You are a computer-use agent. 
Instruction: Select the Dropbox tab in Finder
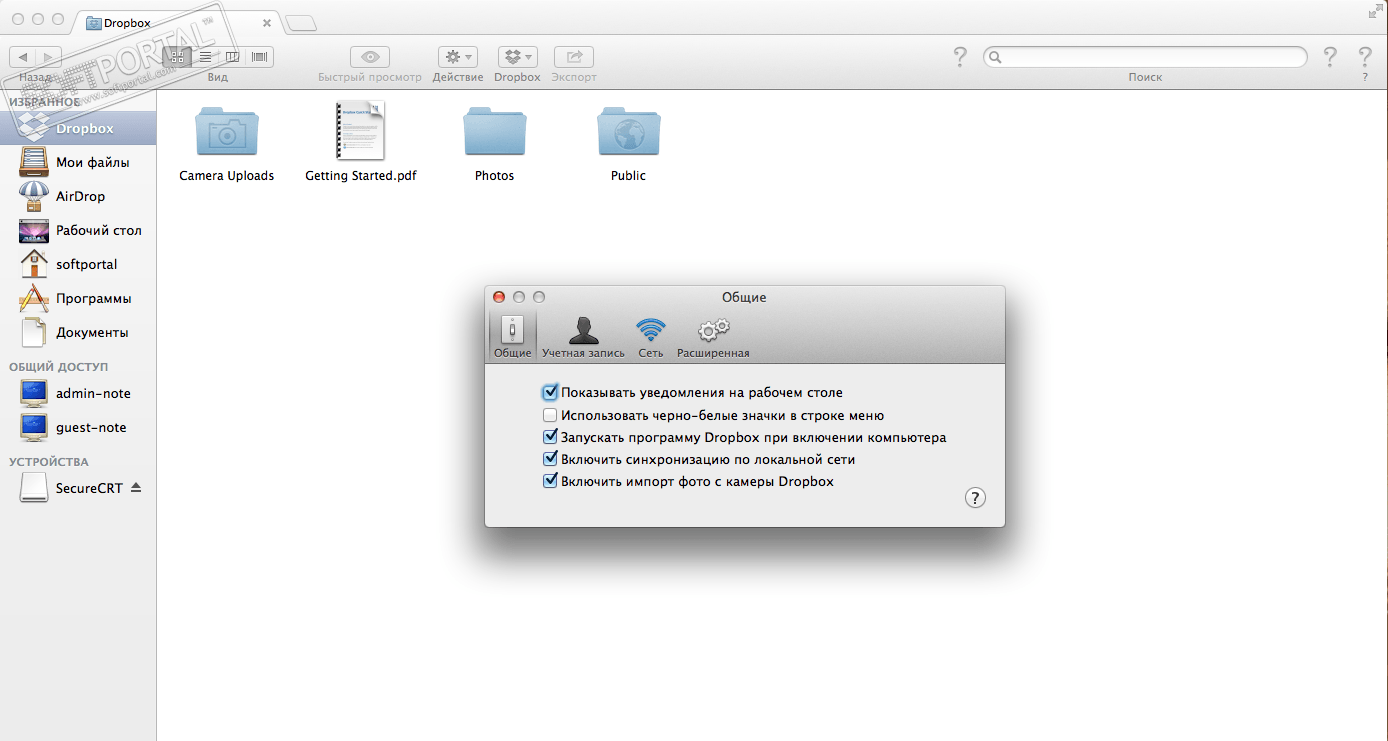pyautogui.click(x=178, y=22)
